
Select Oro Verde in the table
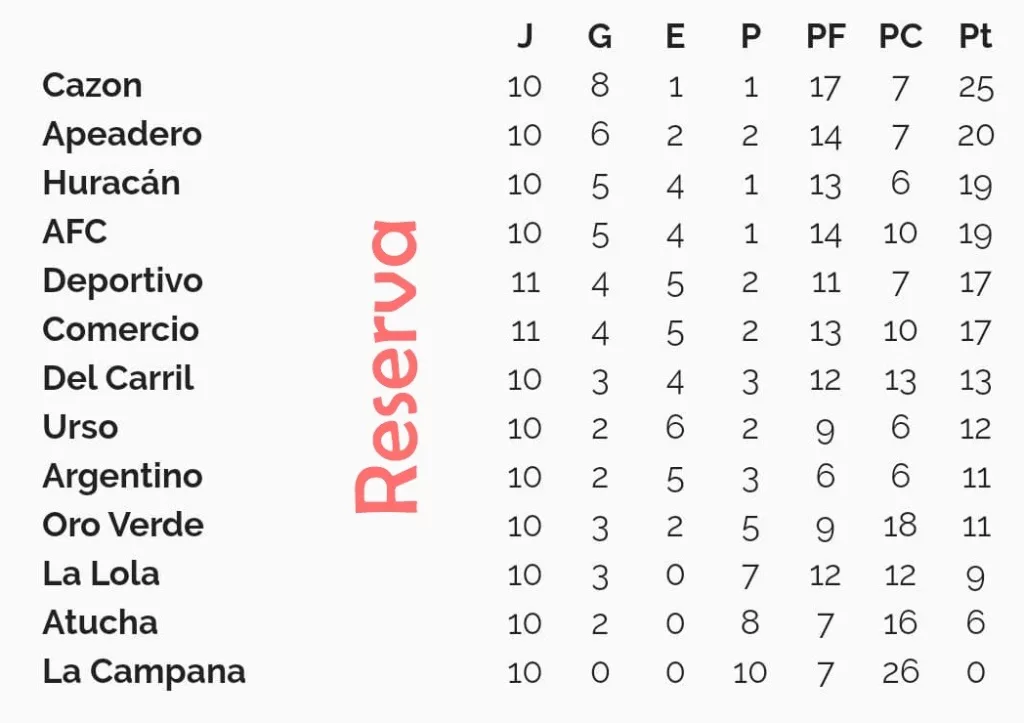coord(123,525)
